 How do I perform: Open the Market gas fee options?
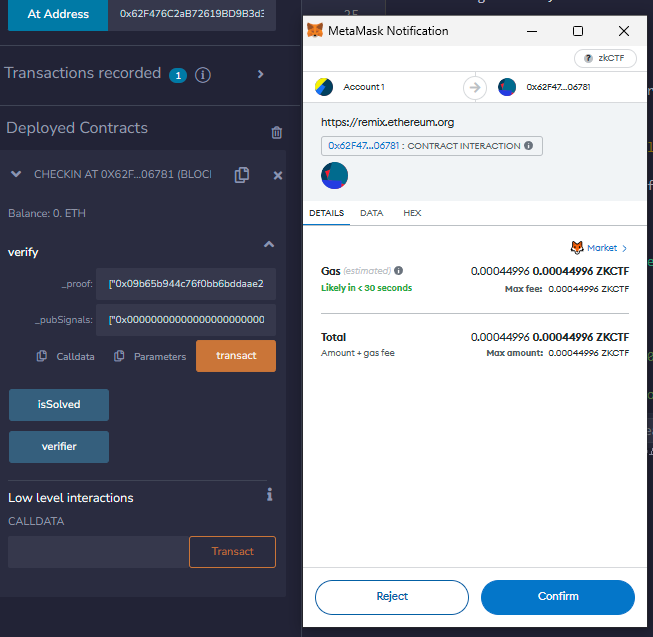click(599, 248)
